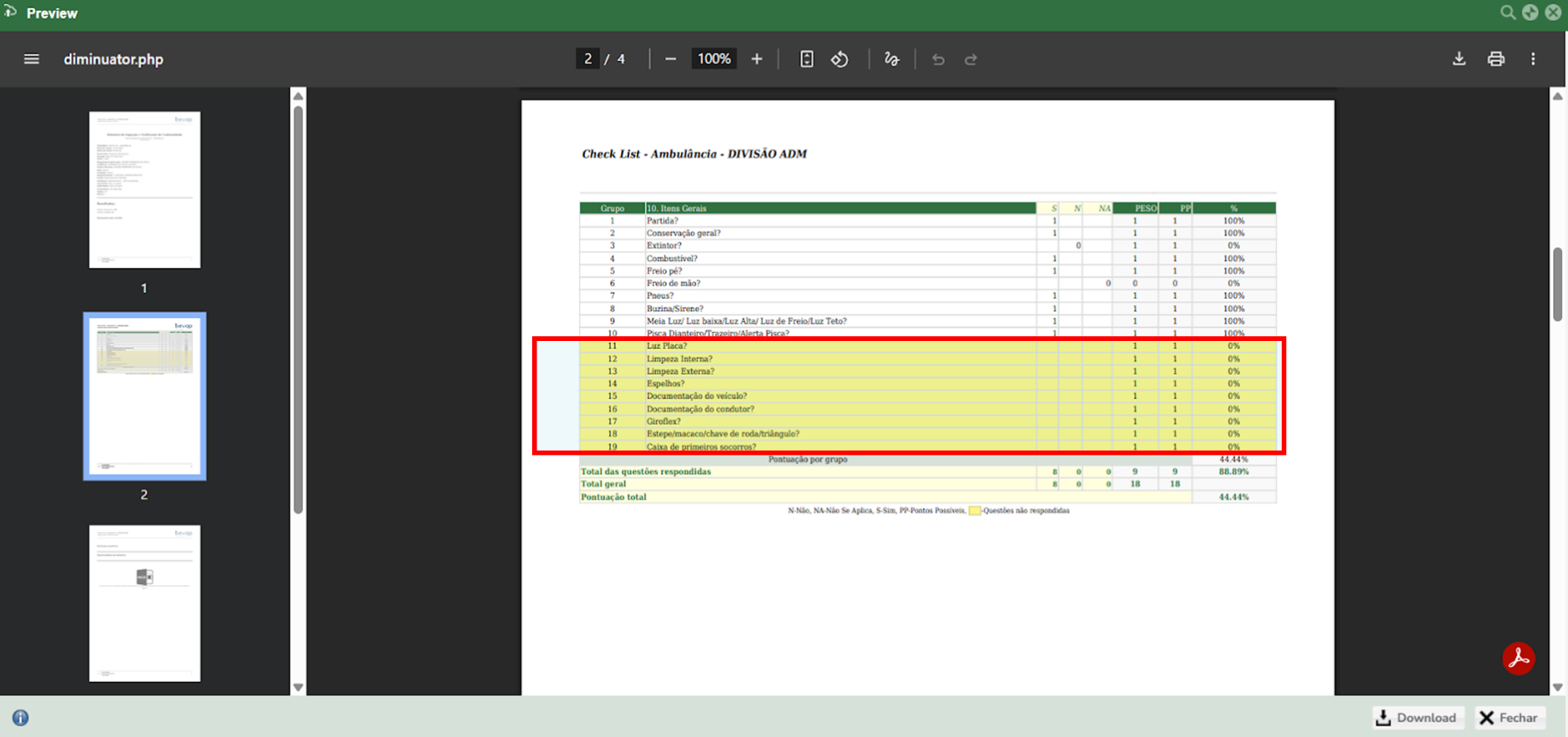
Task: Click the undo arrow in toolbar
Action: pyautogui.click(x=938, y=59)
